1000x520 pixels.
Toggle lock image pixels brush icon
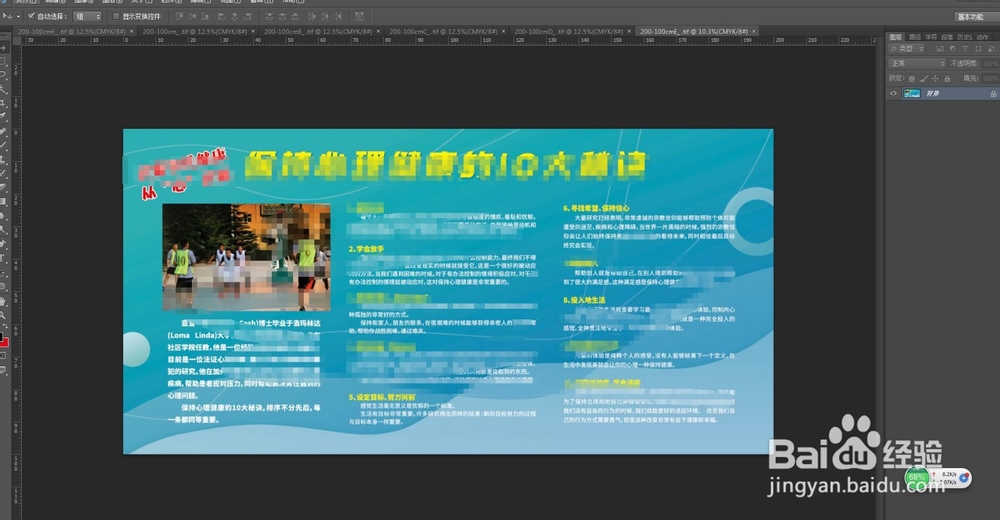924,78
